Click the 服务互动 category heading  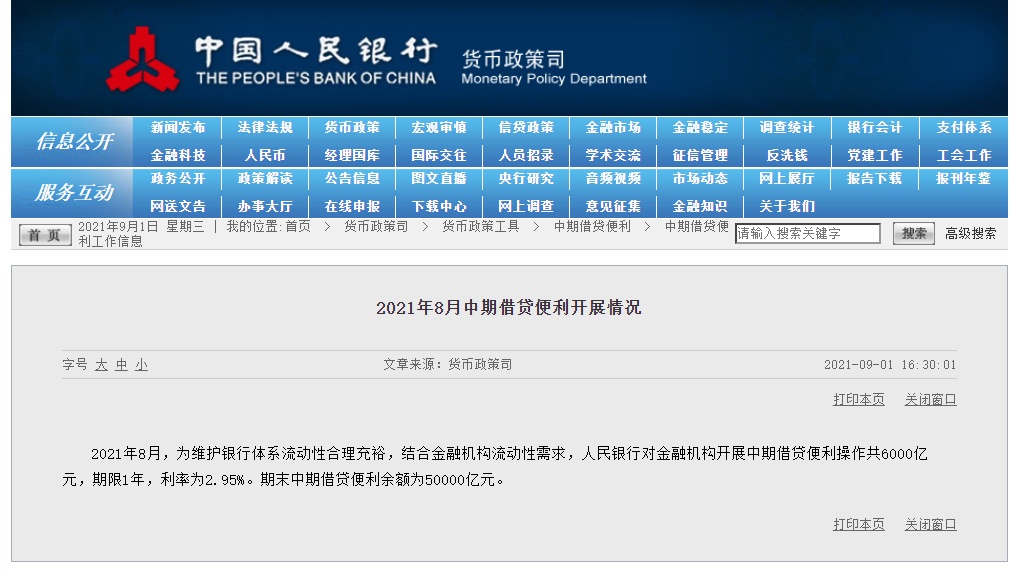pos(74,192)
